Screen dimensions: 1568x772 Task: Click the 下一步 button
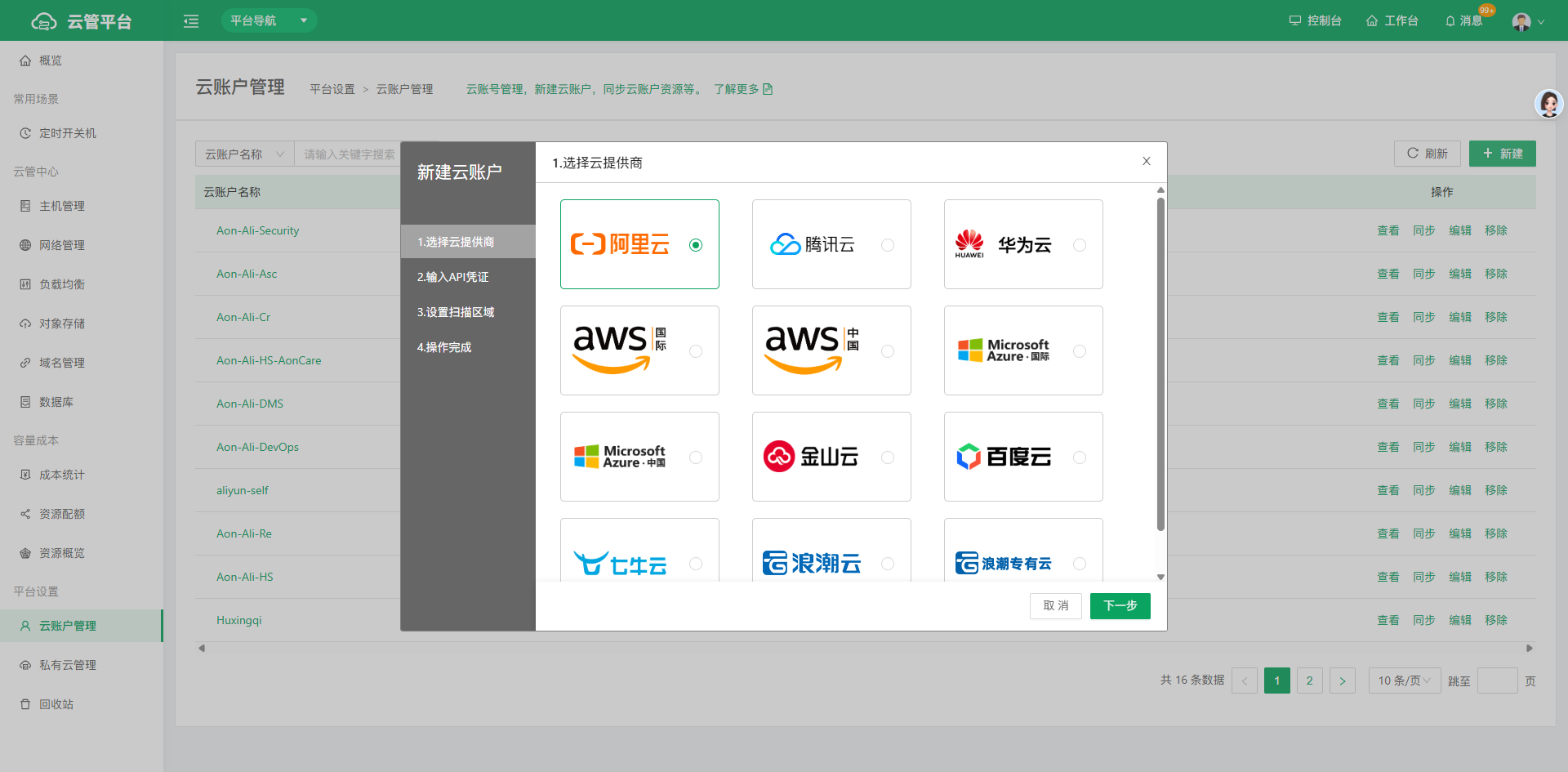(x=1120, y=605)
